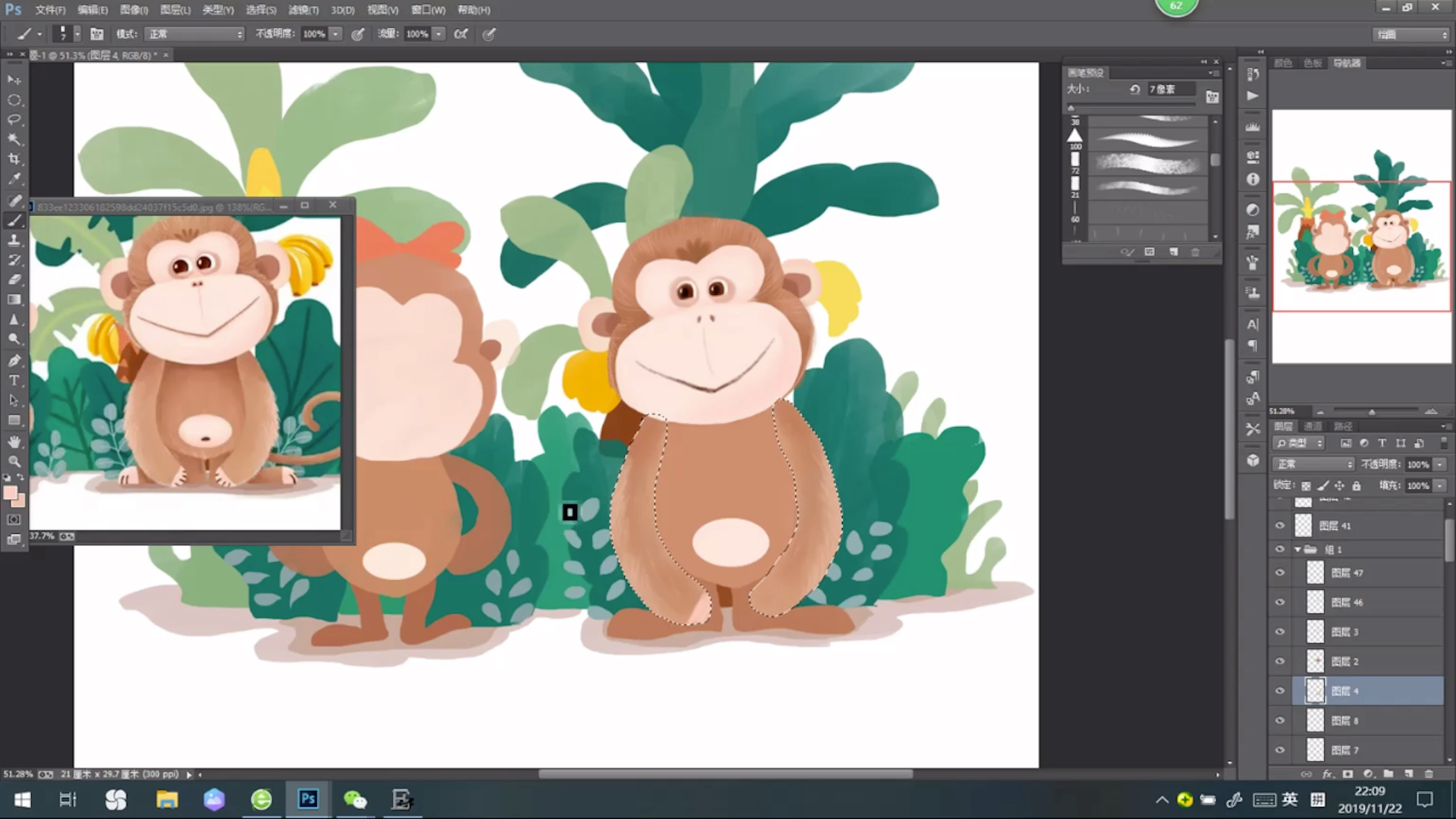The width and height of the screenshot is (1456, 819).
Task: Select the Brush tool in toolbox
Action: point(14,221)
